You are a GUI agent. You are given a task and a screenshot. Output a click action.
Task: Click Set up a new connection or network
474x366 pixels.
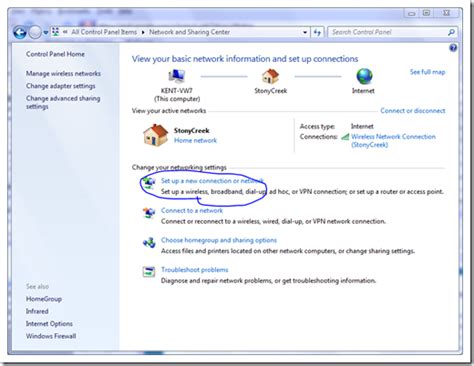click(x=212, y=181)
